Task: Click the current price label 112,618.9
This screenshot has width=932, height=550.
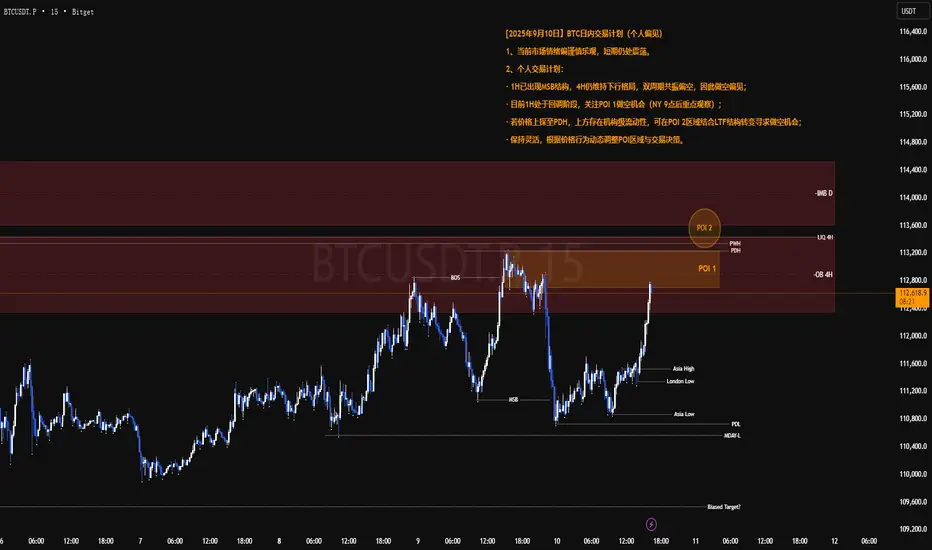Action: 912,297
